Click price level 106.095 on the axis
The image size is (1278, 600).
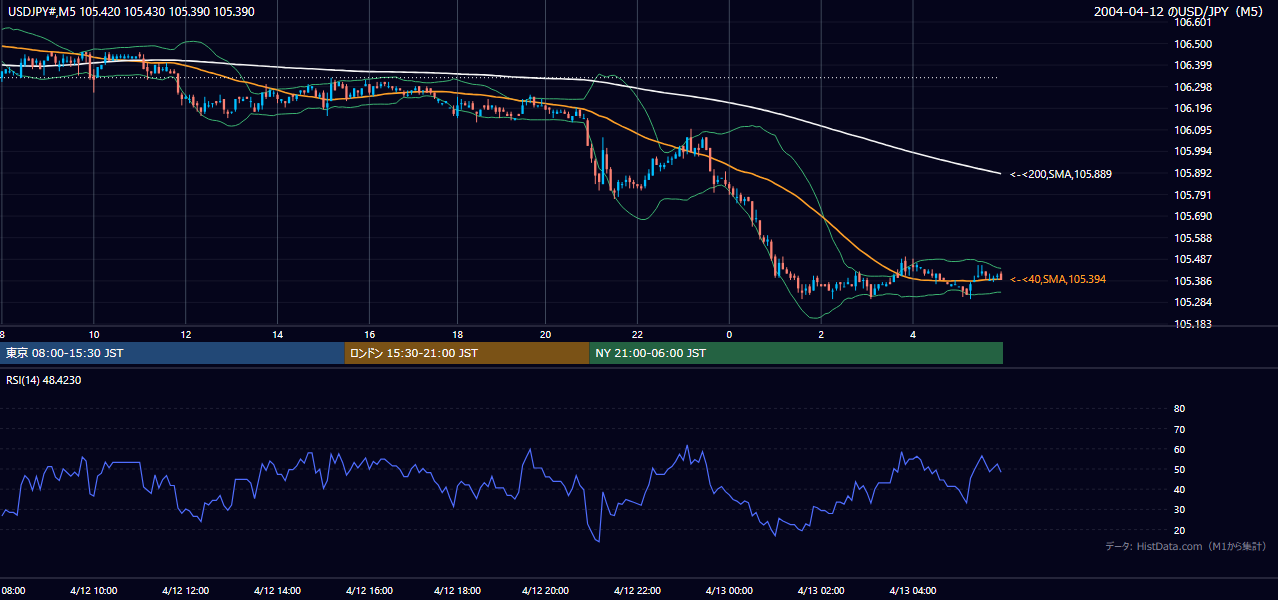1192,130
